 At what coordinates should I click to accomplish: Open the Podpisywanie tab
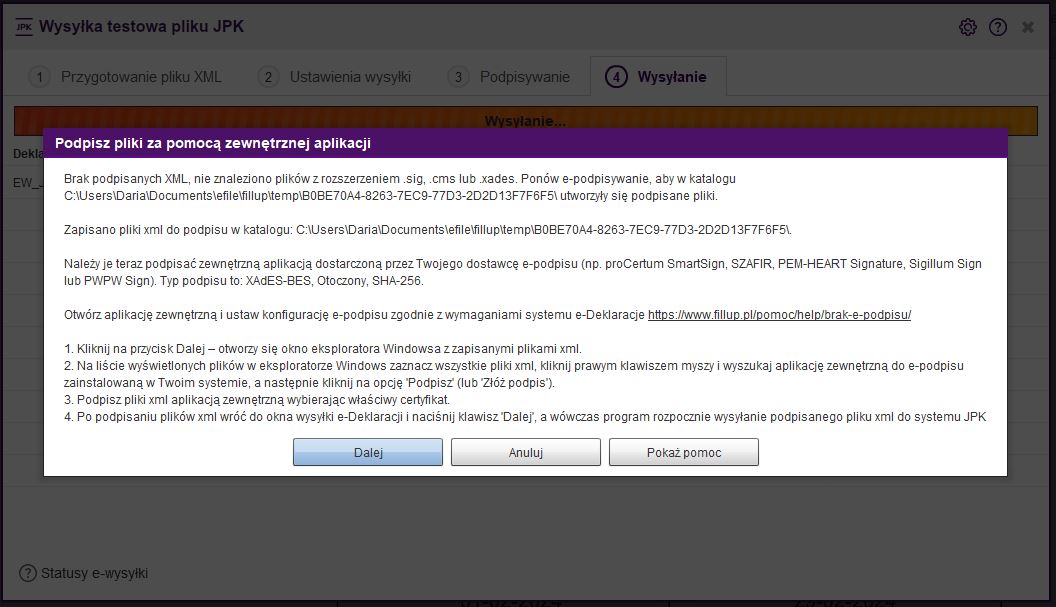524,77
